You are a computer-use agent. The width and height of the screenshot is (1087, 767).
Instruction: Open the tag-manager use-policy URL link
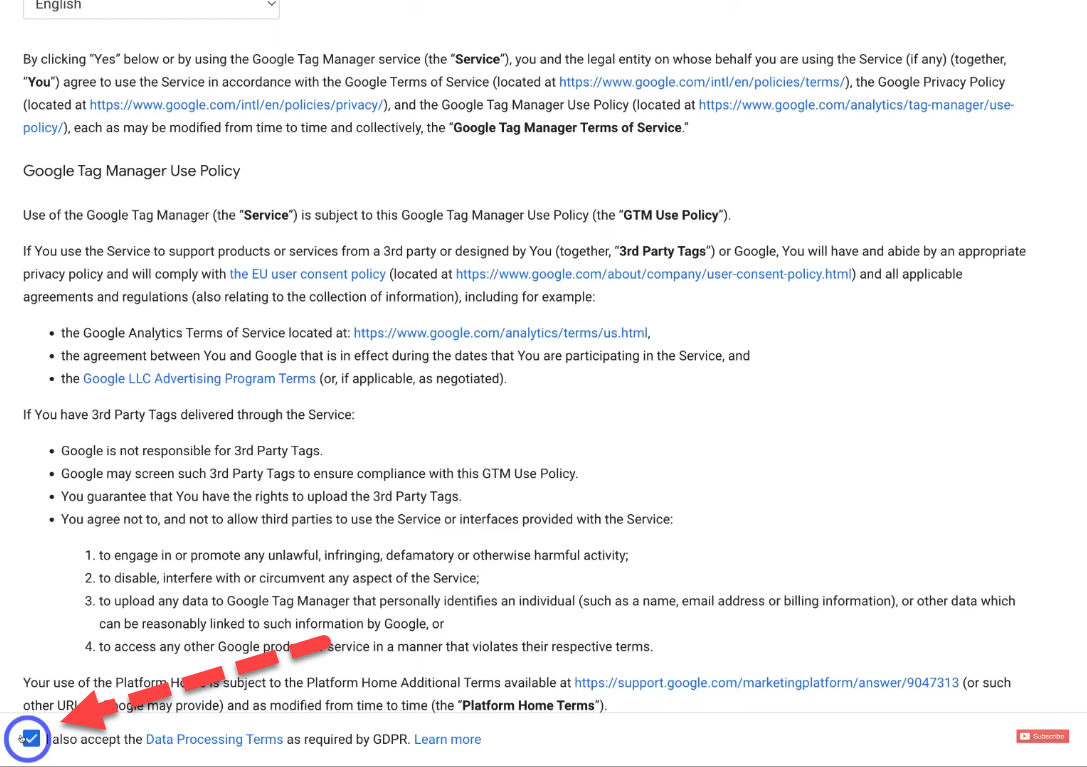pyautogui.click(x=856, y=105)
